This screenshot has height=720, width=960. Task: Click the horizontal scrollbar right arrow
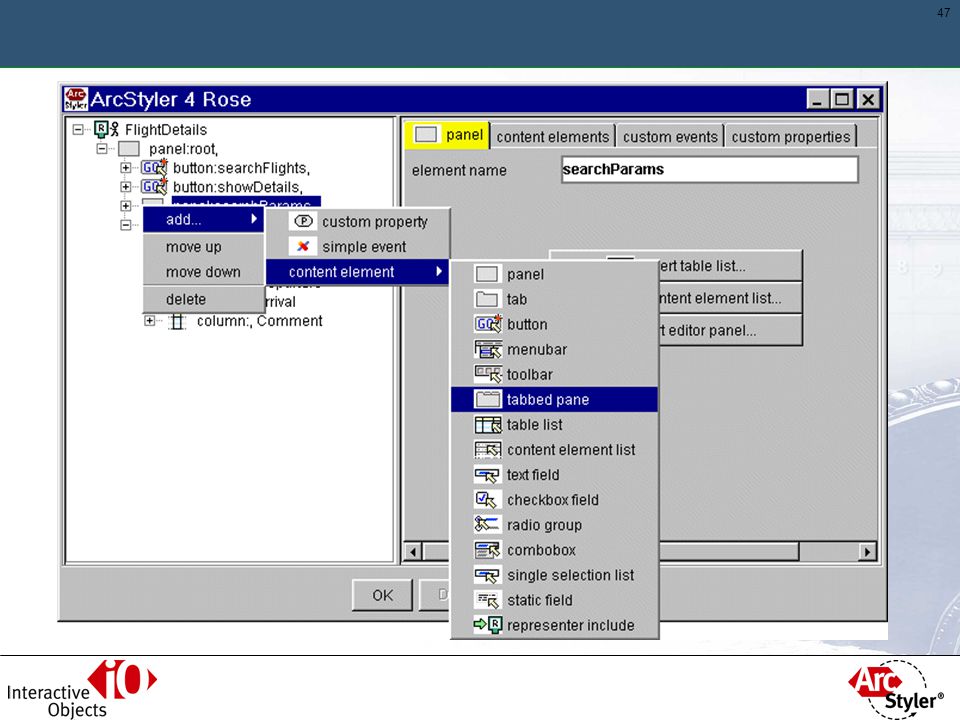[x=867, y=552]
